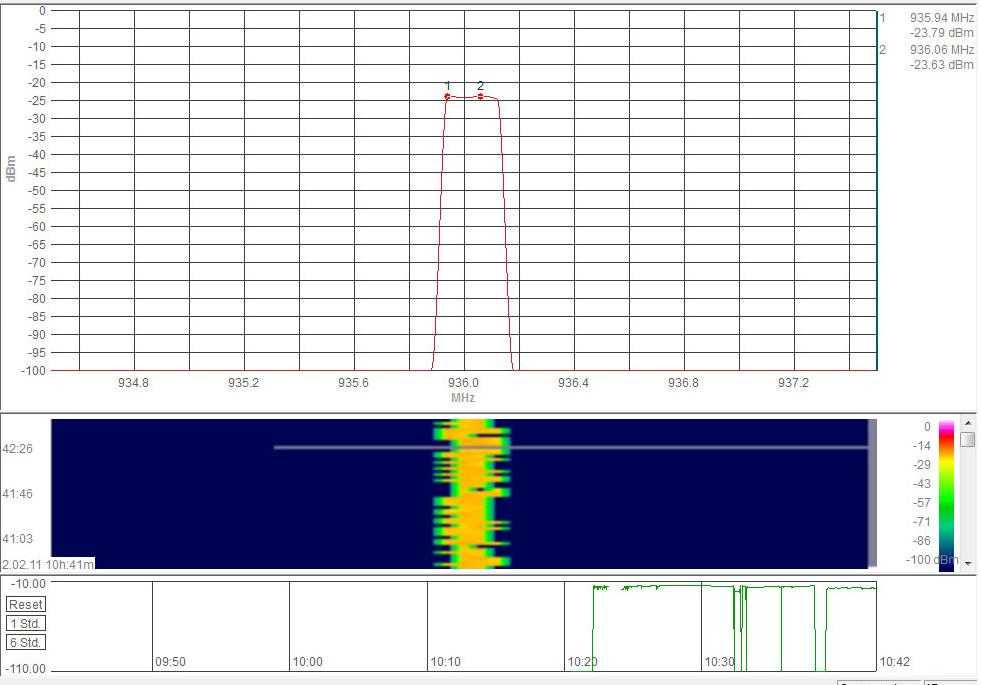The width and height of the screenshot is (981, 685).
Task: Click the 937.2 frequency axis label
Action: [793, 383]
